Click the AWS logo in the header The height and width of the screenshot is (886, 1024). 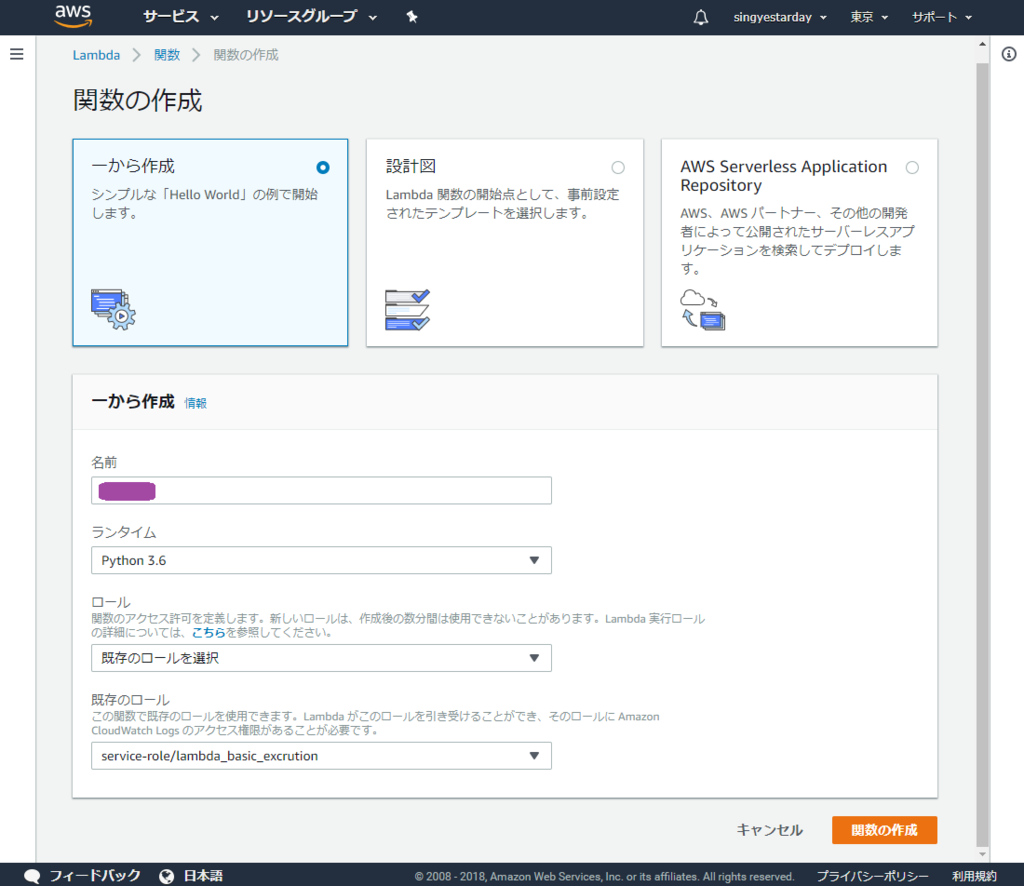coord(73,16)
